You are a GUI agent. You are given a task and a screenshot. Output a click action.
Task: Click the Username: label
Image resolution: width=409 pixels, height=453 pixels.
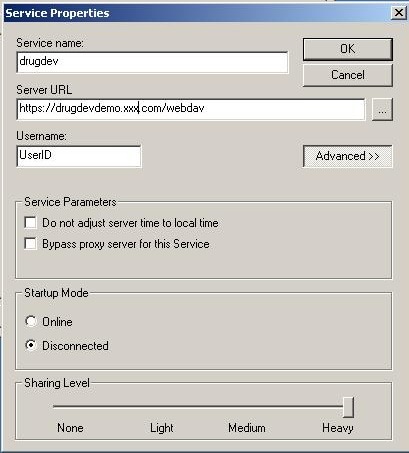click(41, 136)
